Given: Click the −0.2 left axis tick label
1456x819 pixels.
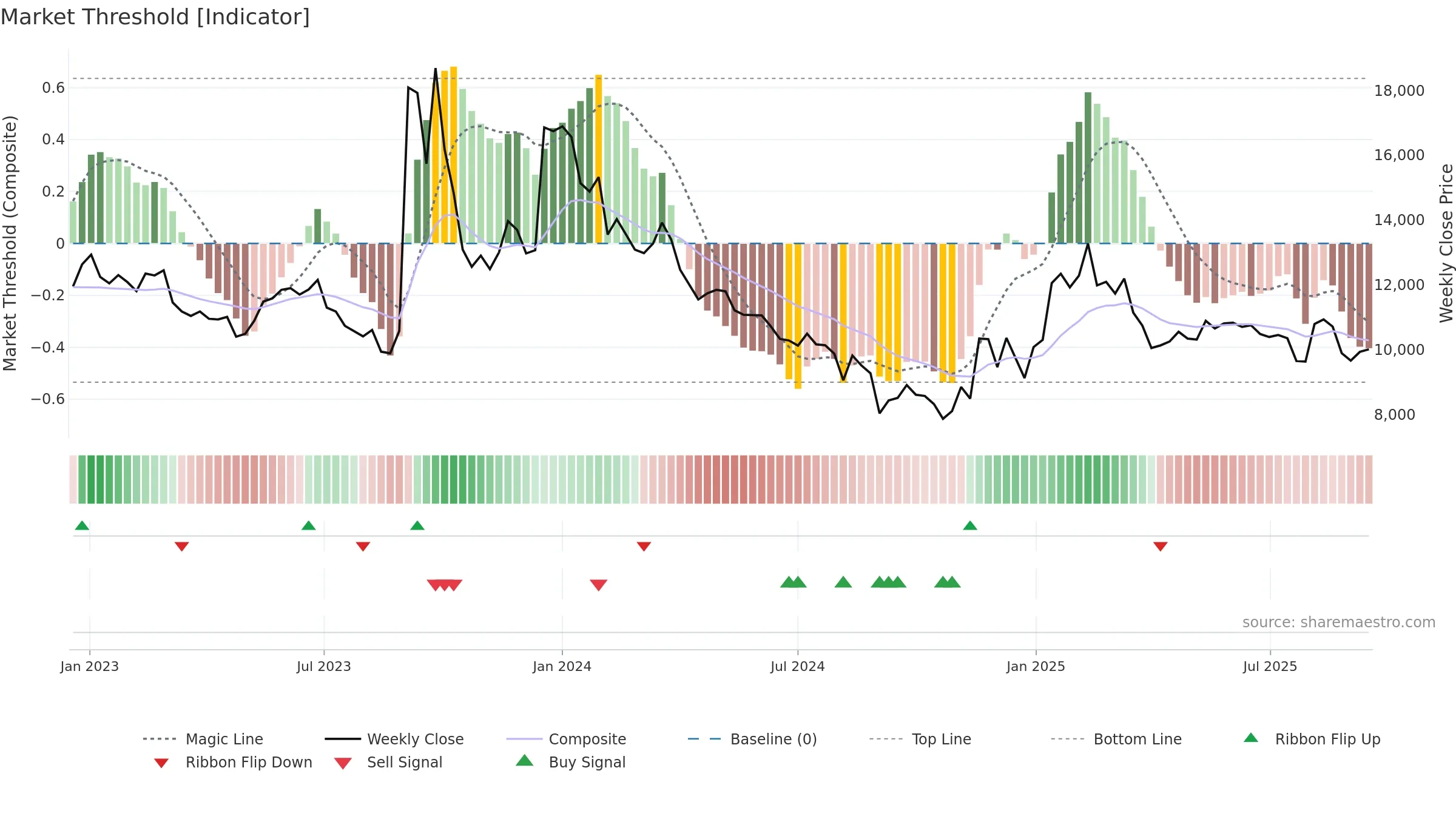Looking at the screenshot, I should point(48,295).
